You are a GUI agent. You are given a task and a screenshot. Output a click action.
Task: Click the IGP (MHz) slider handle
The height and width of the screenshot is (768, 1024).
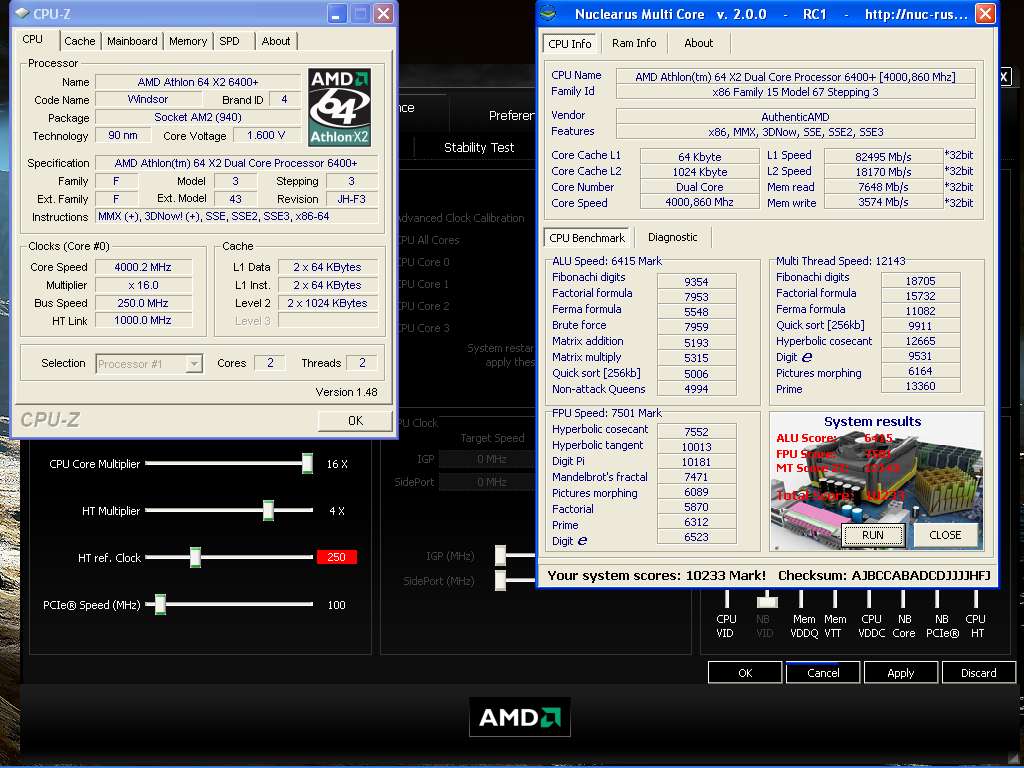pyautogui.click(x=500, y=556)
